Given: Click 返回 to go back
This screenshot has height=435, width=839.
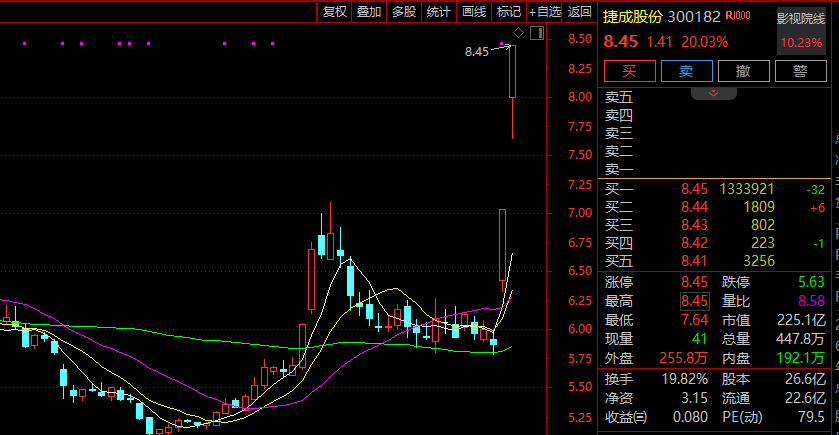Looking at the screenshot, I should pos(580,12).
